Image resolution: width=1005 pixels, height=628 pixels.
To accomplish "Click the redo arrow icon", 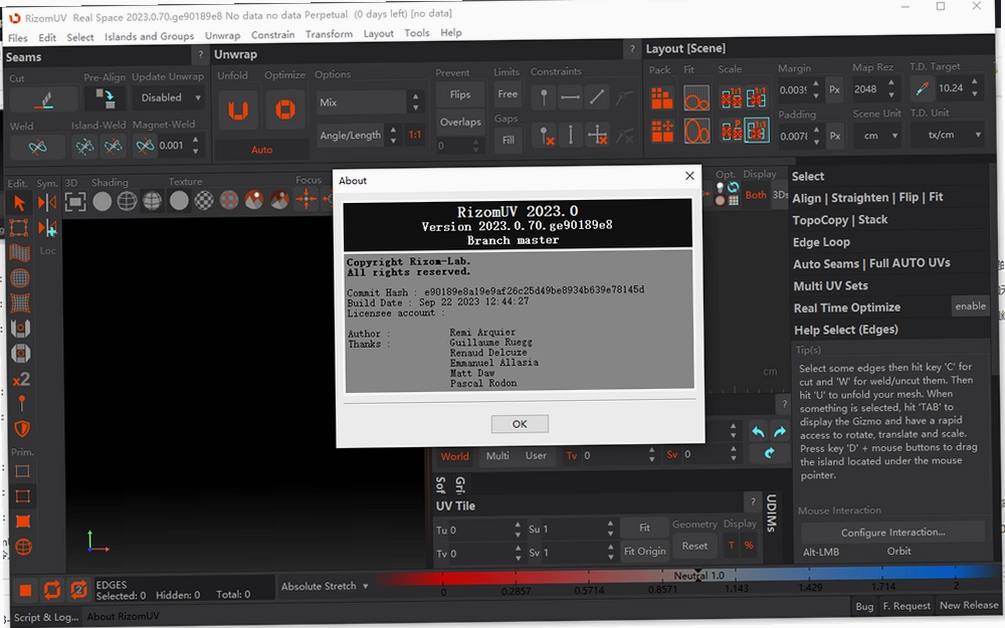I will tap(780, 432).
